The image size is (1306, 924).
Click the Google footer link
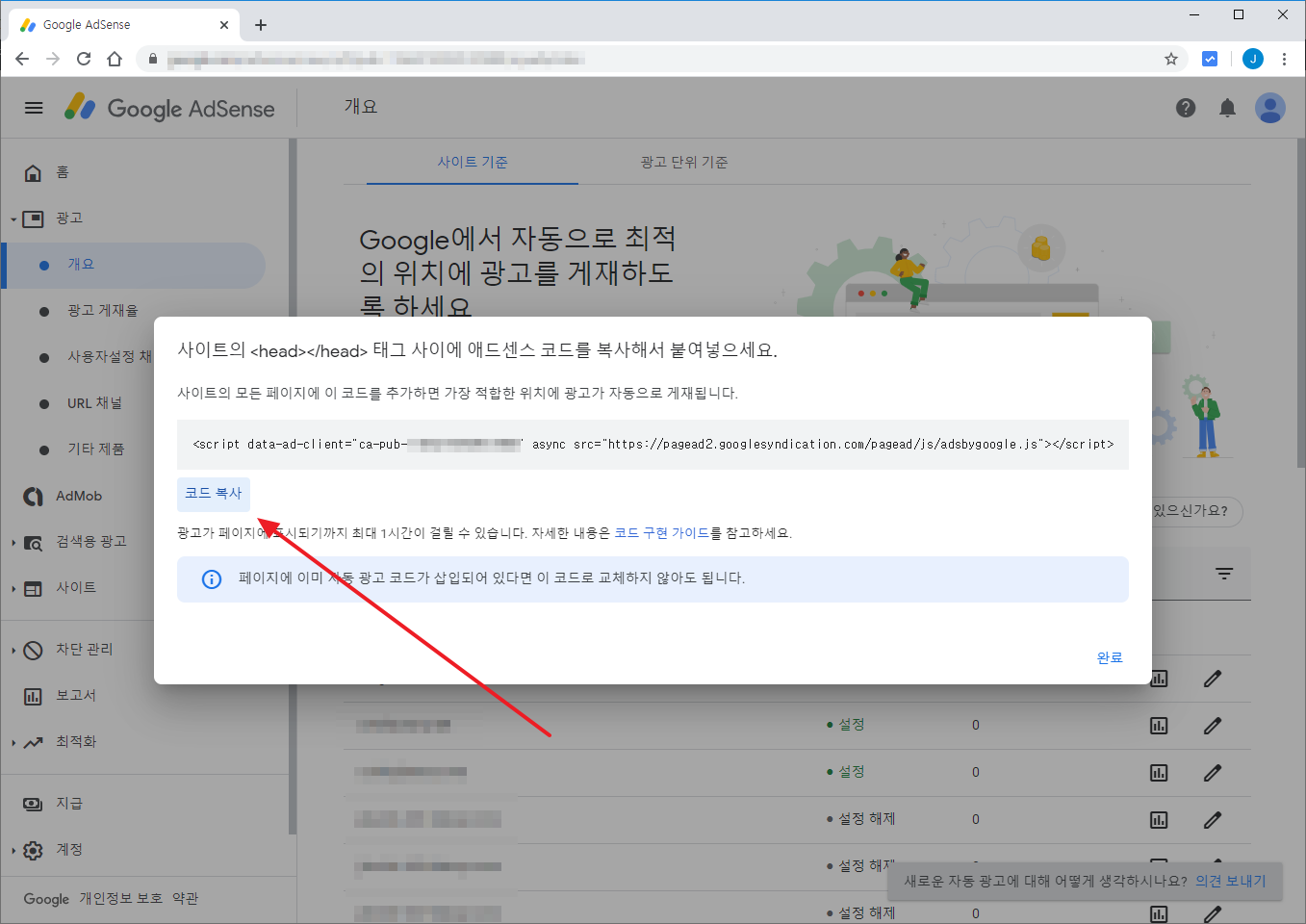pyautogui.click(x=46, y=898)
